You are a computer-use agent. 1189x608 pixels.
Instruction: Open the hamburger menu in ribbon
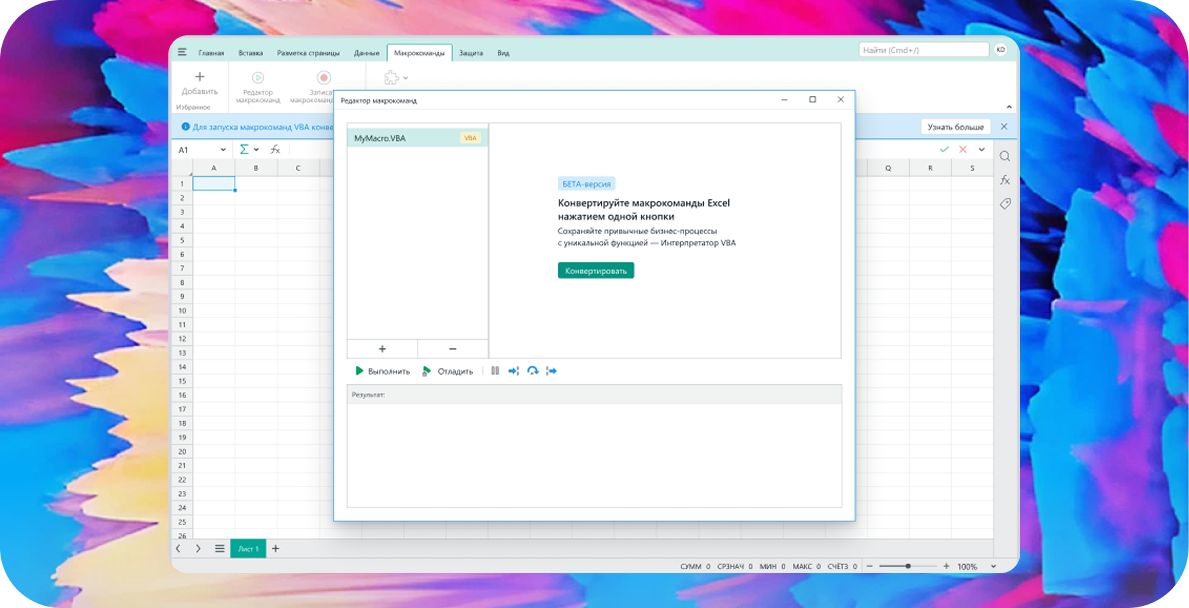point(182,52)
